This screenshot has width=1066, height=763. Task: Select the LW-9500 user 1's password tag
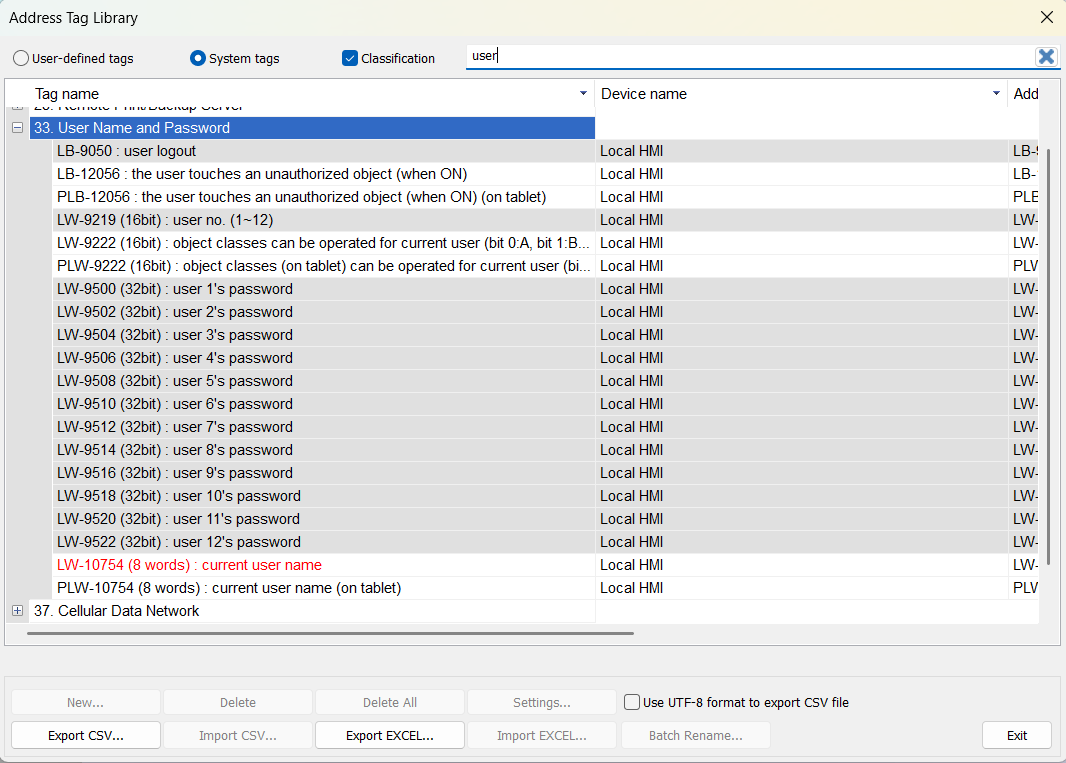175,289
